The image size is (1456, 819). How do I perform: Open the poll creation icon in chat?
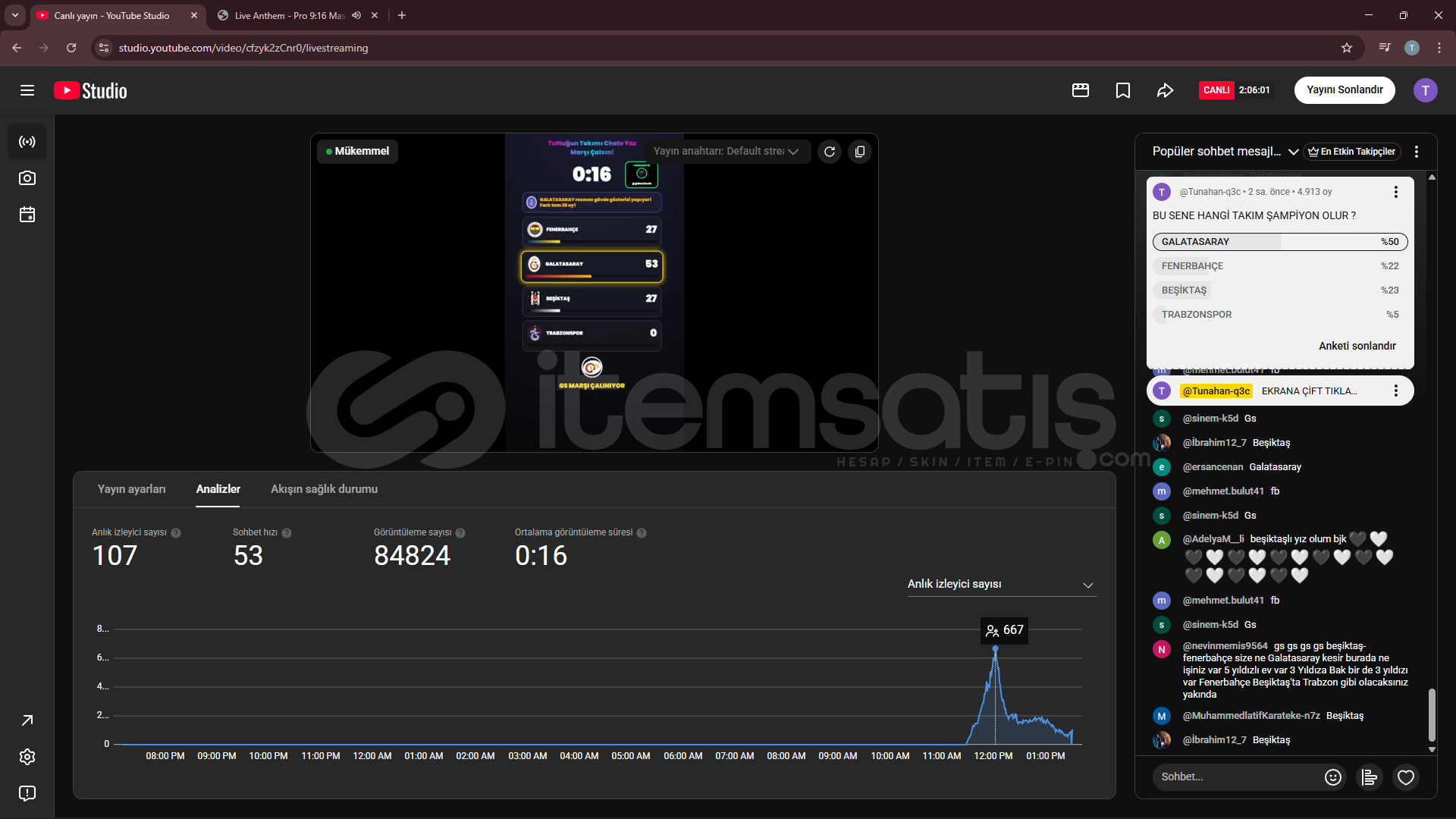click(x=1369, y=777)
